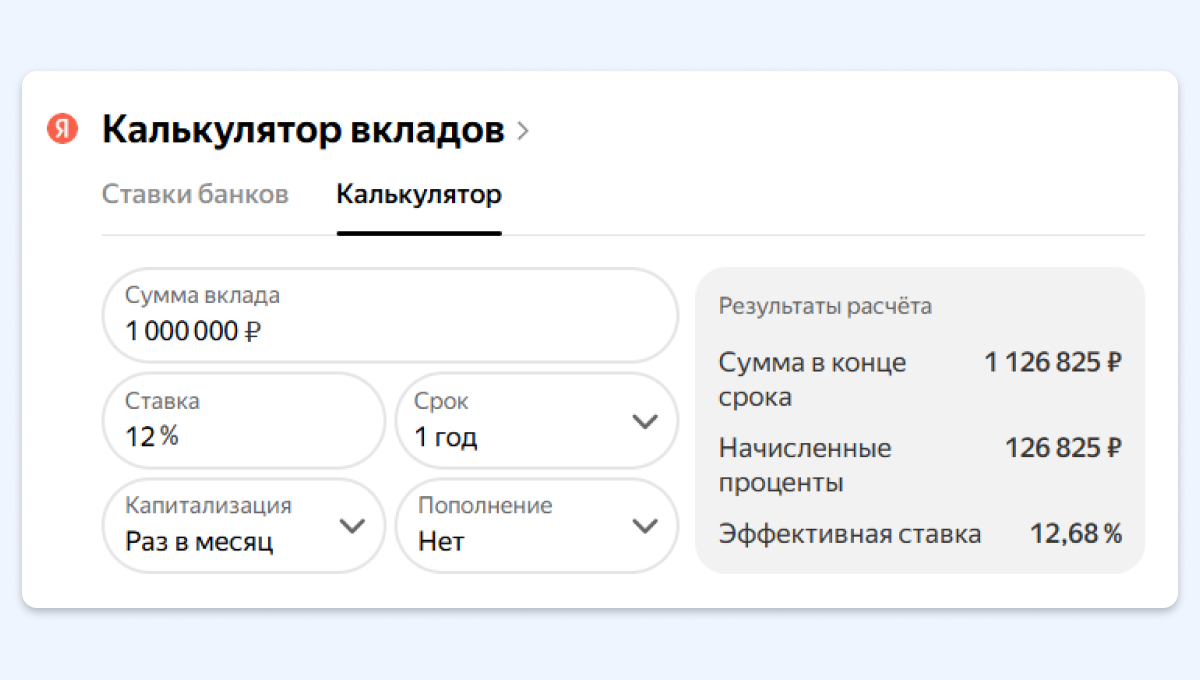Focus the Ставка interest rate field
1200x680 pixels.
243,420
